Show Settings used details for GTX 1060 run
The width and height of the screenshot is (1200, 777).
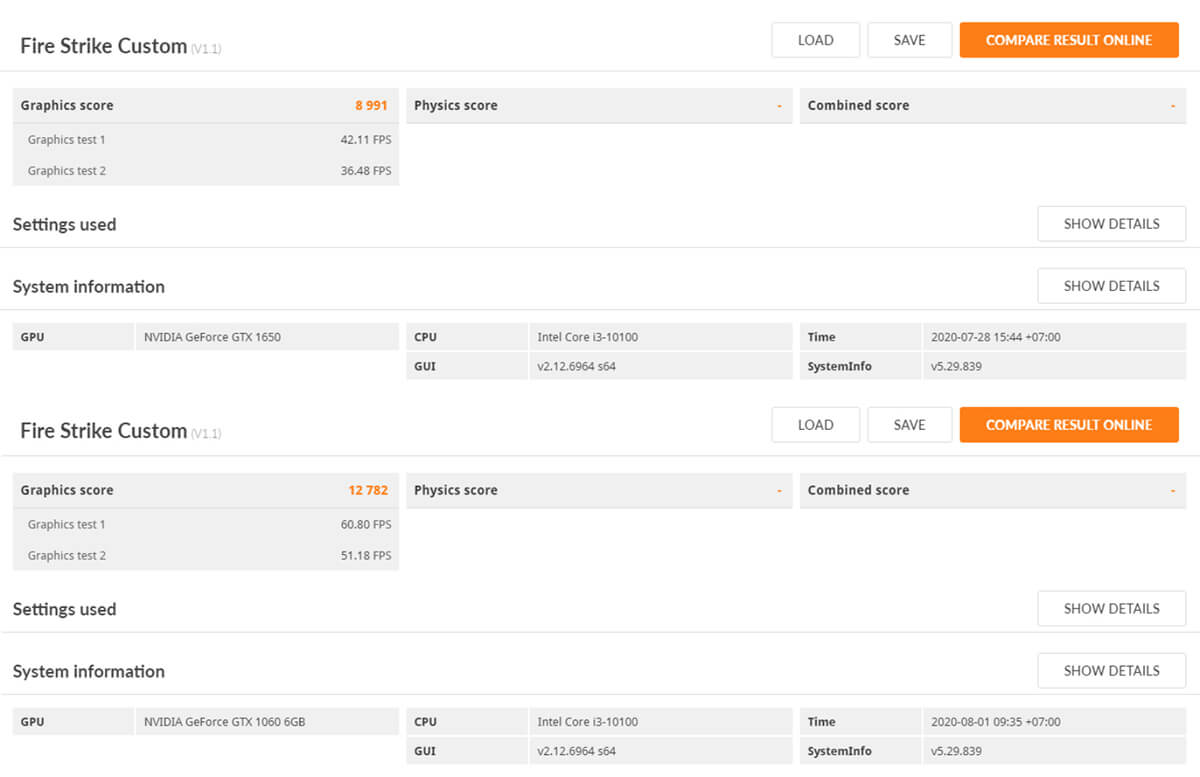coord(1111,609)
